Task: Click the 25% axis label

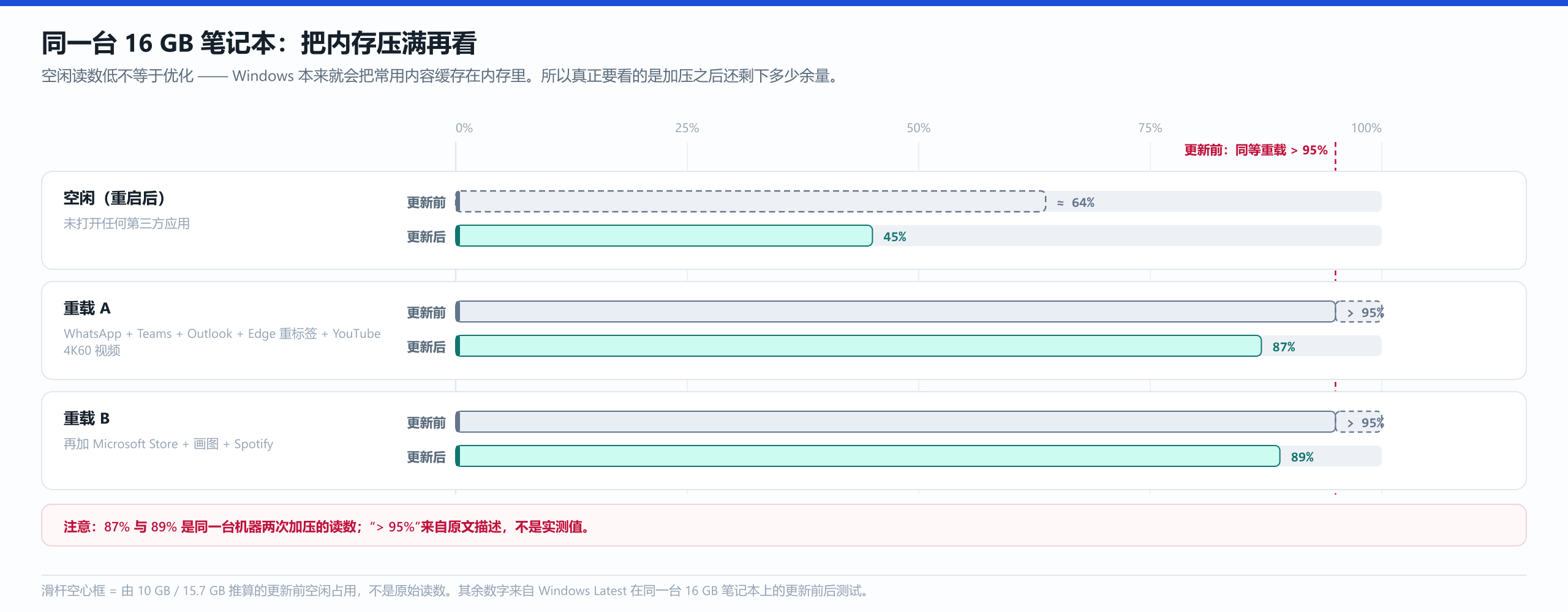Action: [x=687, y=128]
